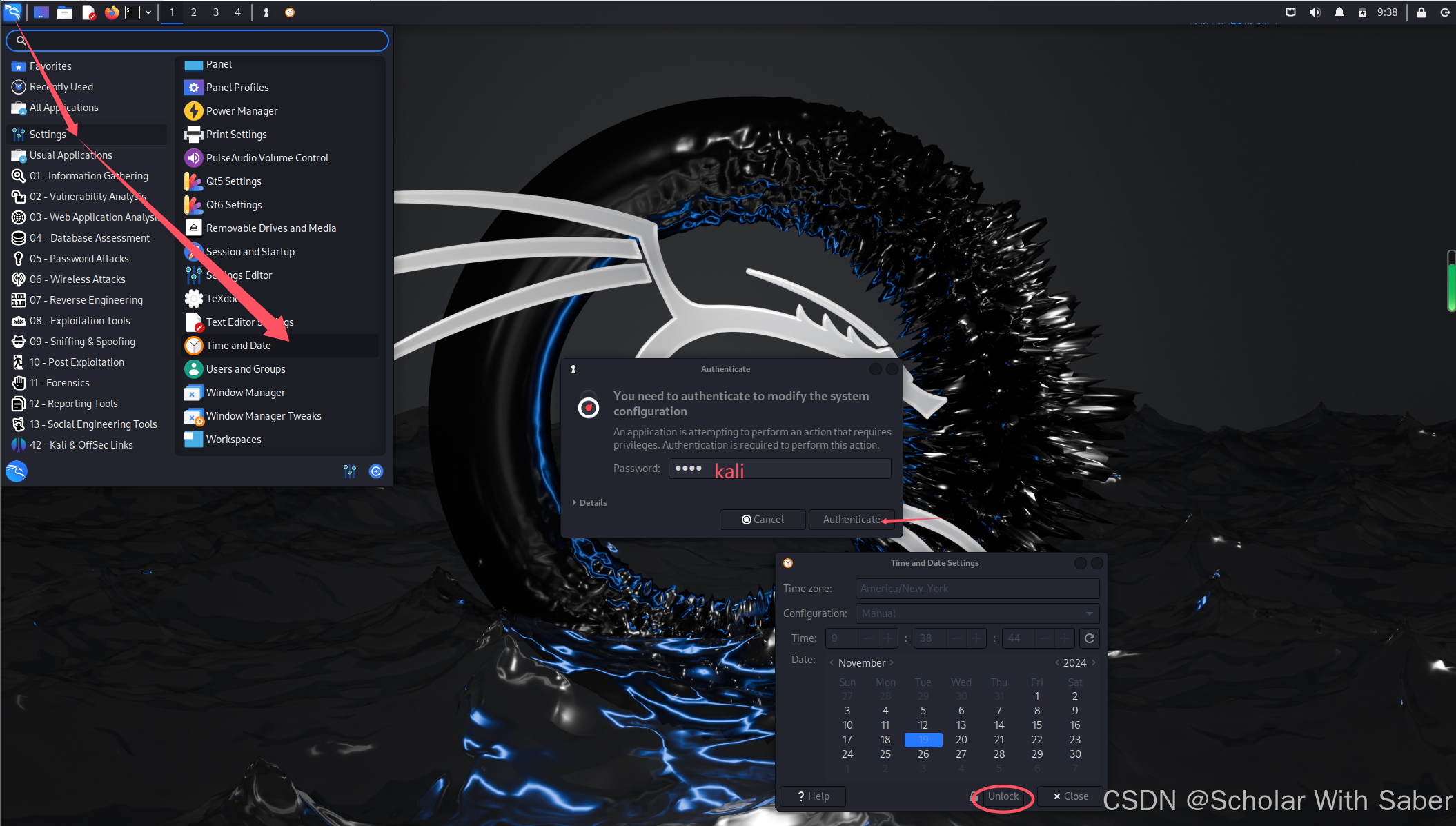Open the file manager panel icon
The width and height of the screenshot is (1456, 826).
tap(65, 12)
